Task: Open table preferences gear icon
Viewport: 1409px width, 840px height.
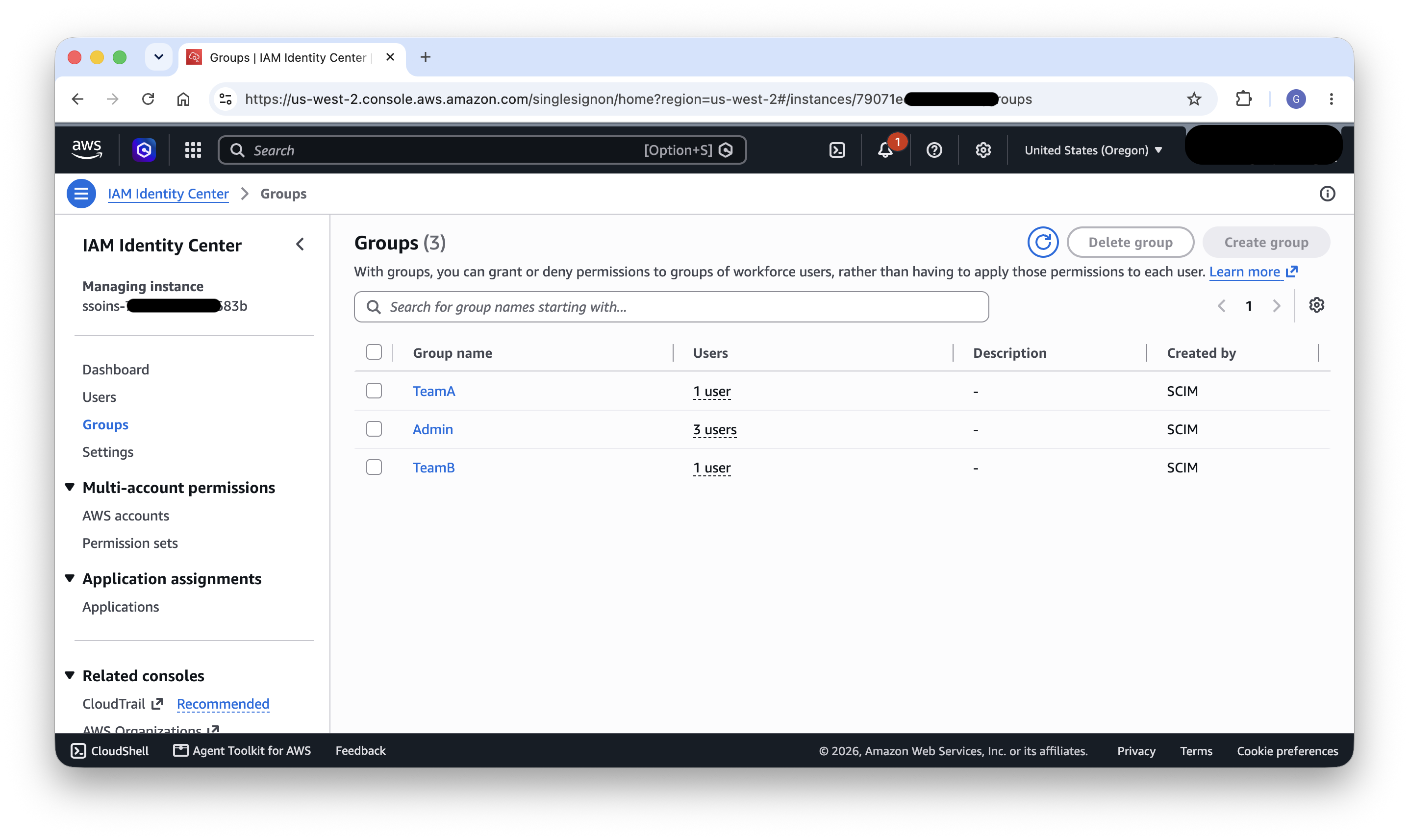Action: 1316,306
